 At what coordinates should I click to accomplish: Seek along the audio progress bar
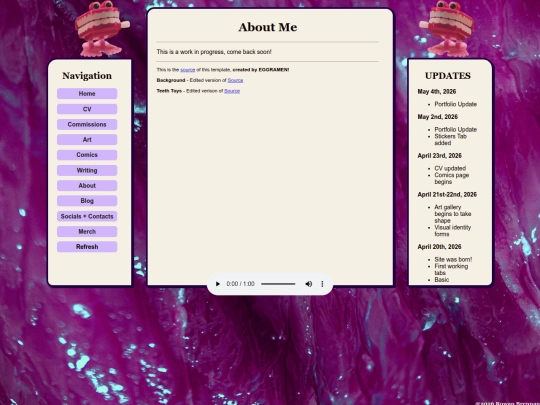(x=278, y=284)
